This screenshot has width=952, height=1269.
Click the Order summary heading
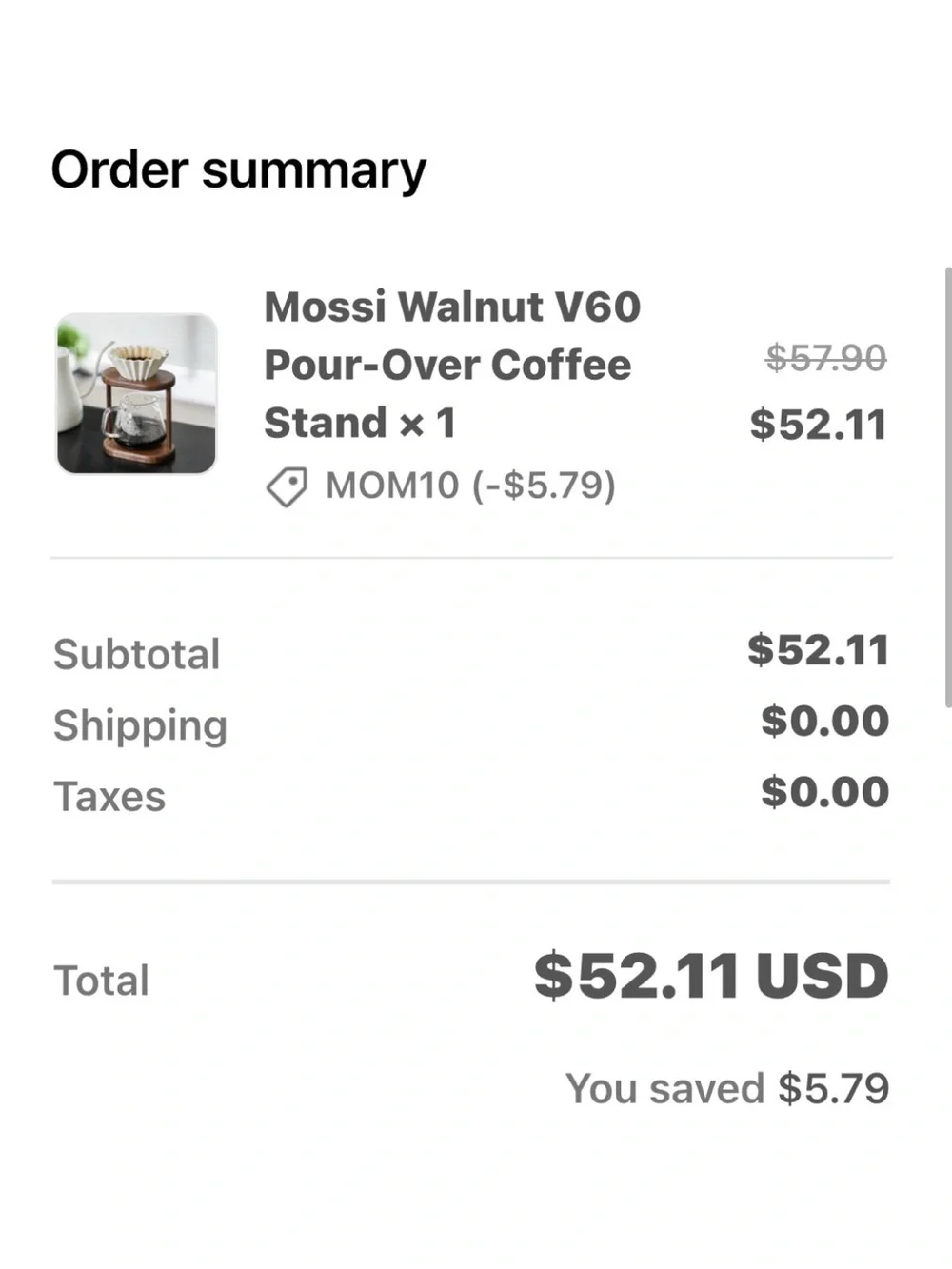[x=238, y=171]
